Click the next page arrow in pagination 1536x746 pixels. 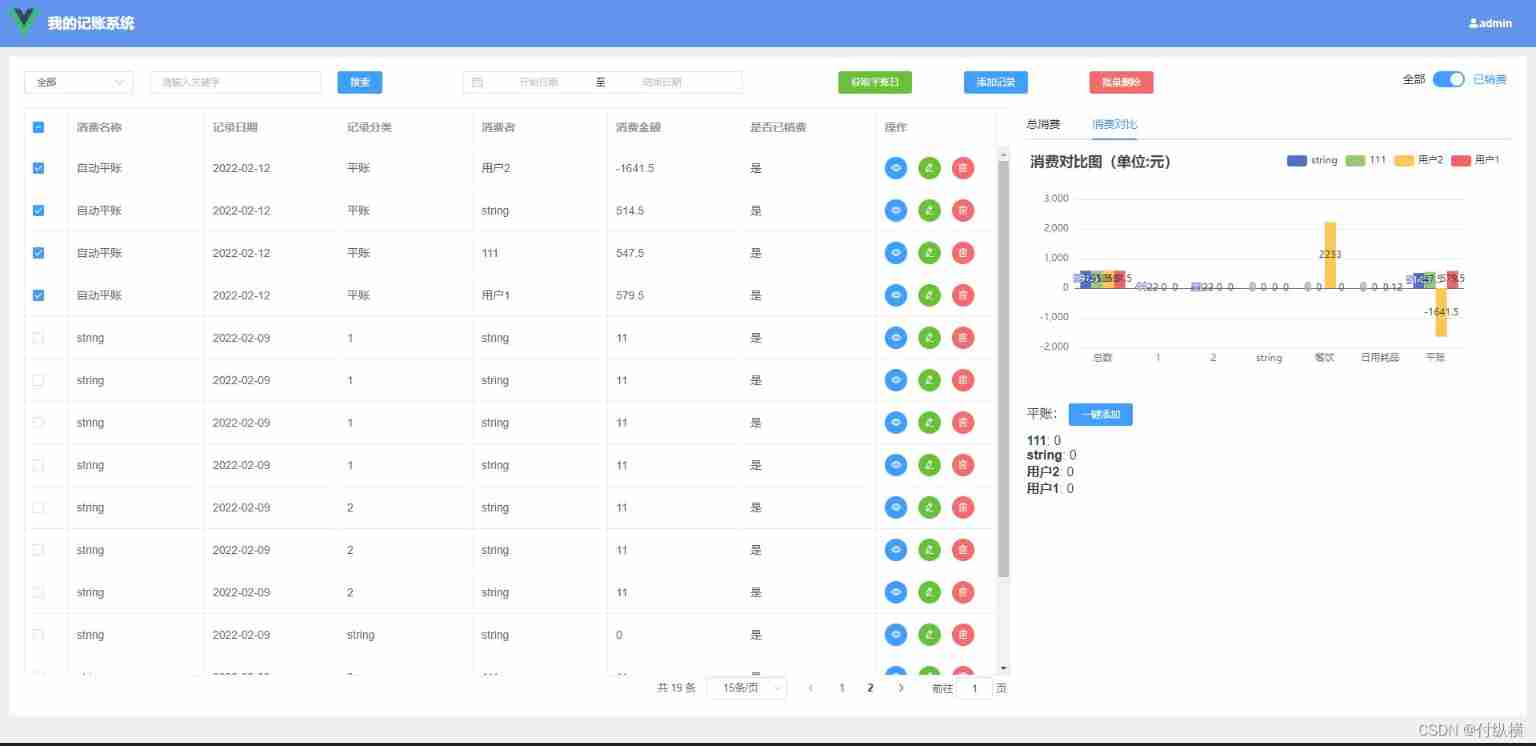tap(901, 688)
